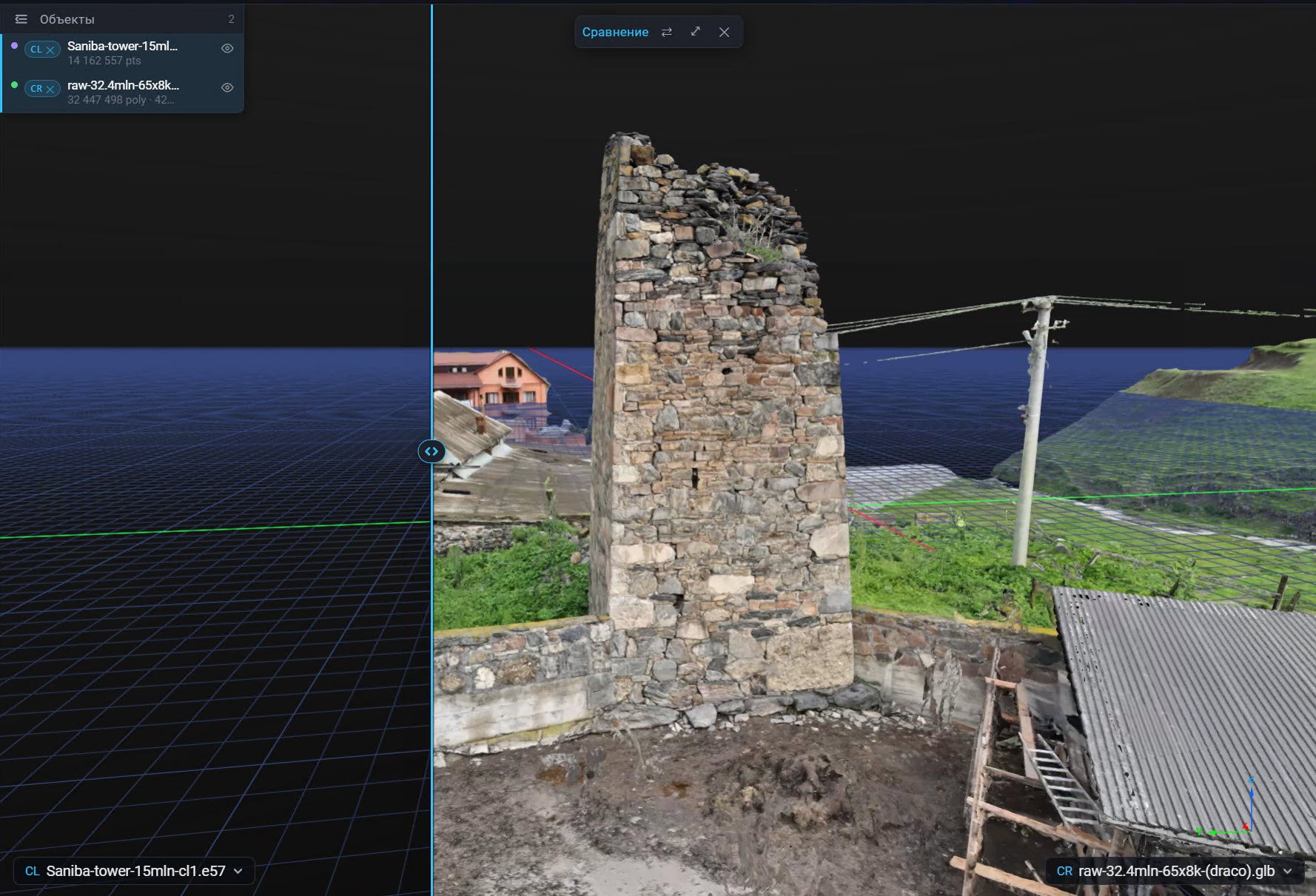Close the Сравнение comparison mode
Image resolution: width=1316 pixels, height=896 pixels.
724,32
